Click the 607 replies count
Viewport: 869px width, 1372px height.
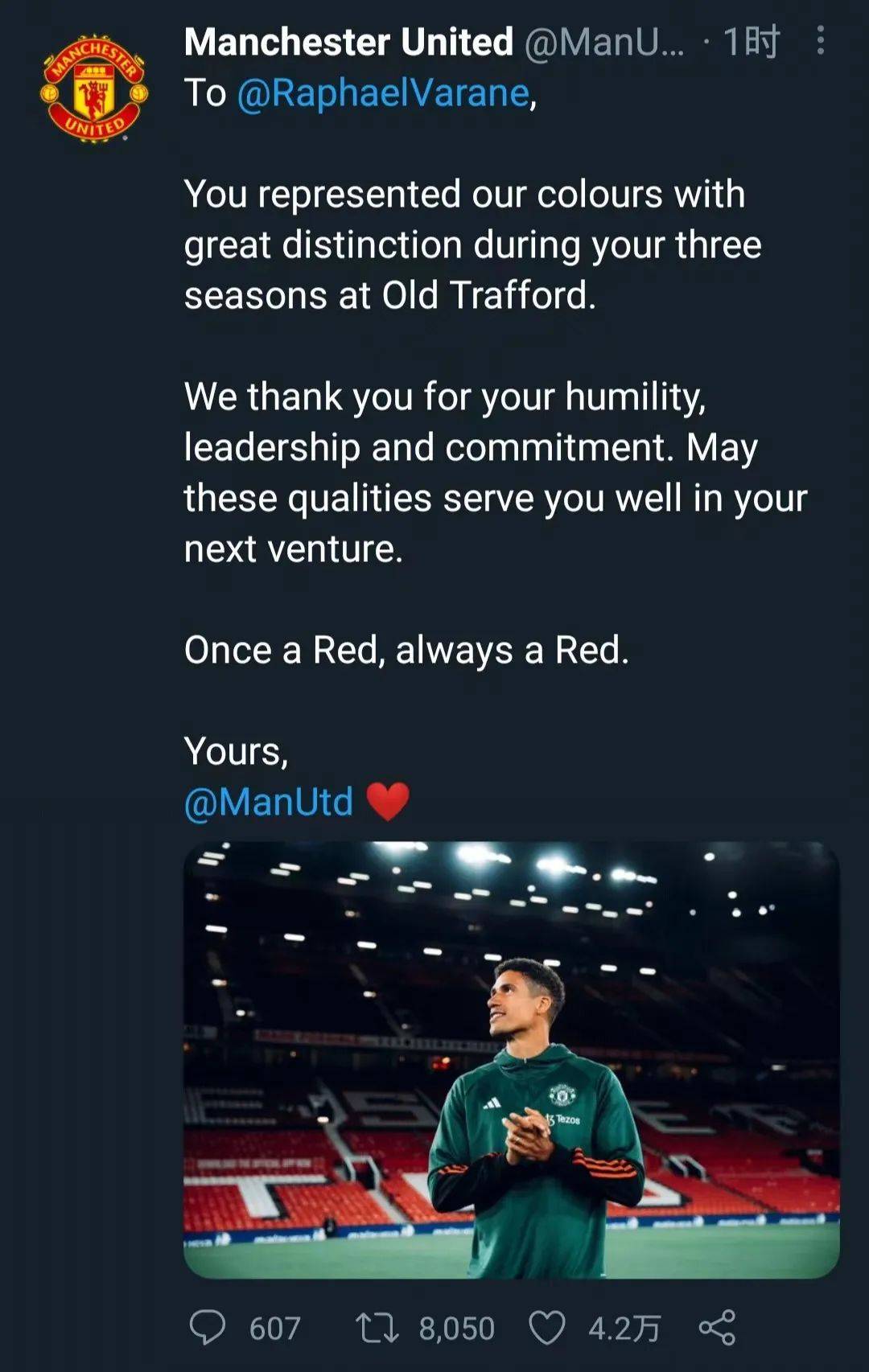tap(274, 1329)
